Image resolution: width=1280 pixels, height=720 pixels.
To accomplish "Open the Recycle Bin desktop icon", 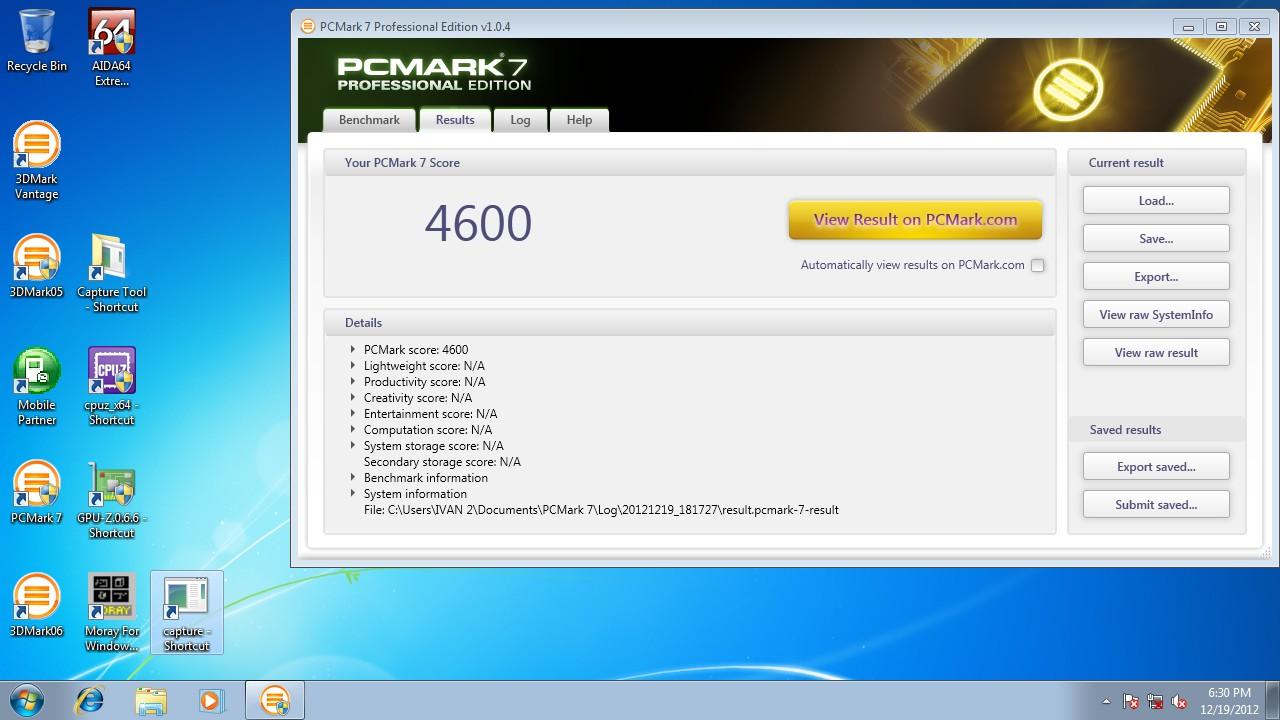I will [x=37, y=41].
